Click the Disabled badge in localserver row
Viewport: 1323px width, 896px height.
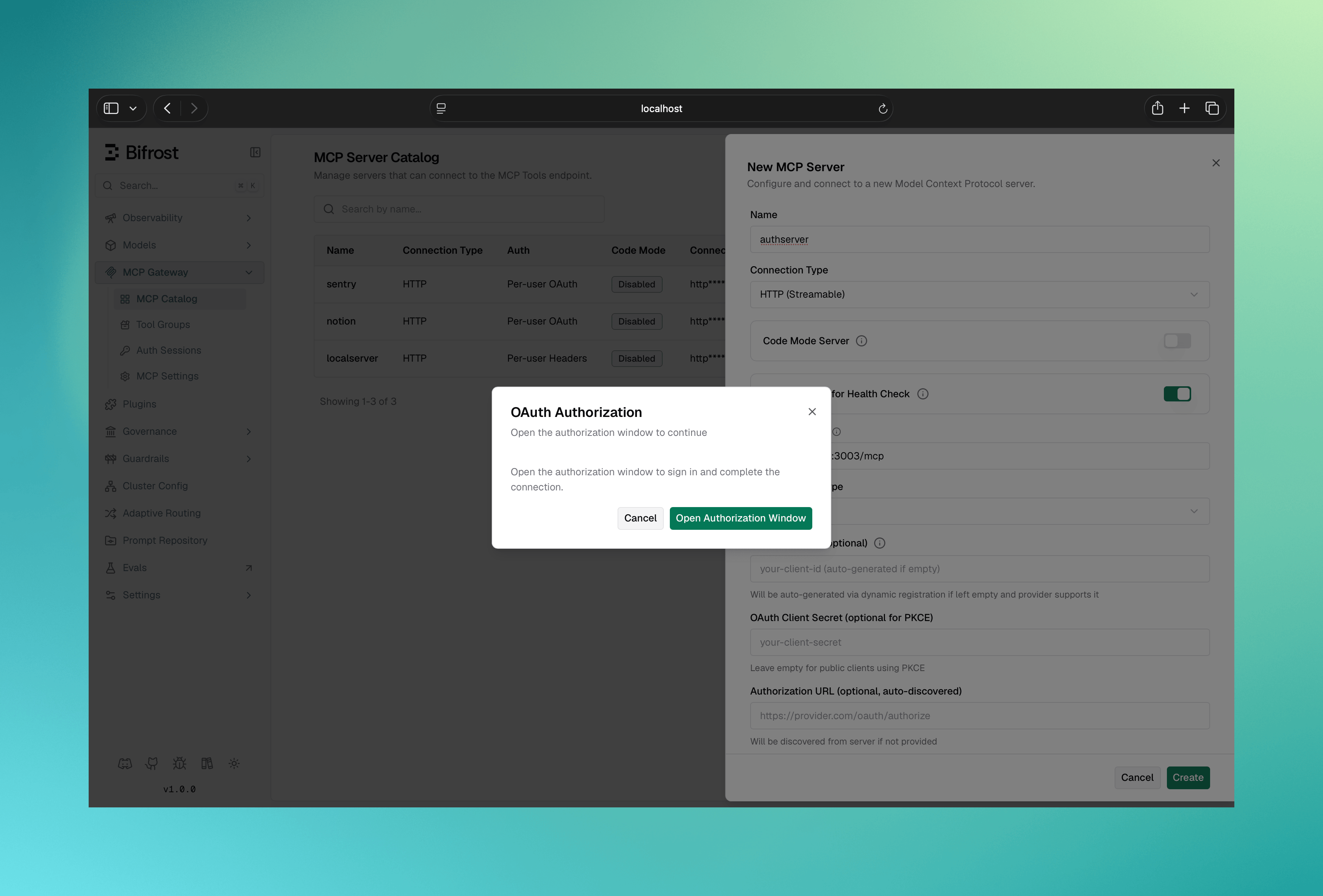tap(636, 358)
